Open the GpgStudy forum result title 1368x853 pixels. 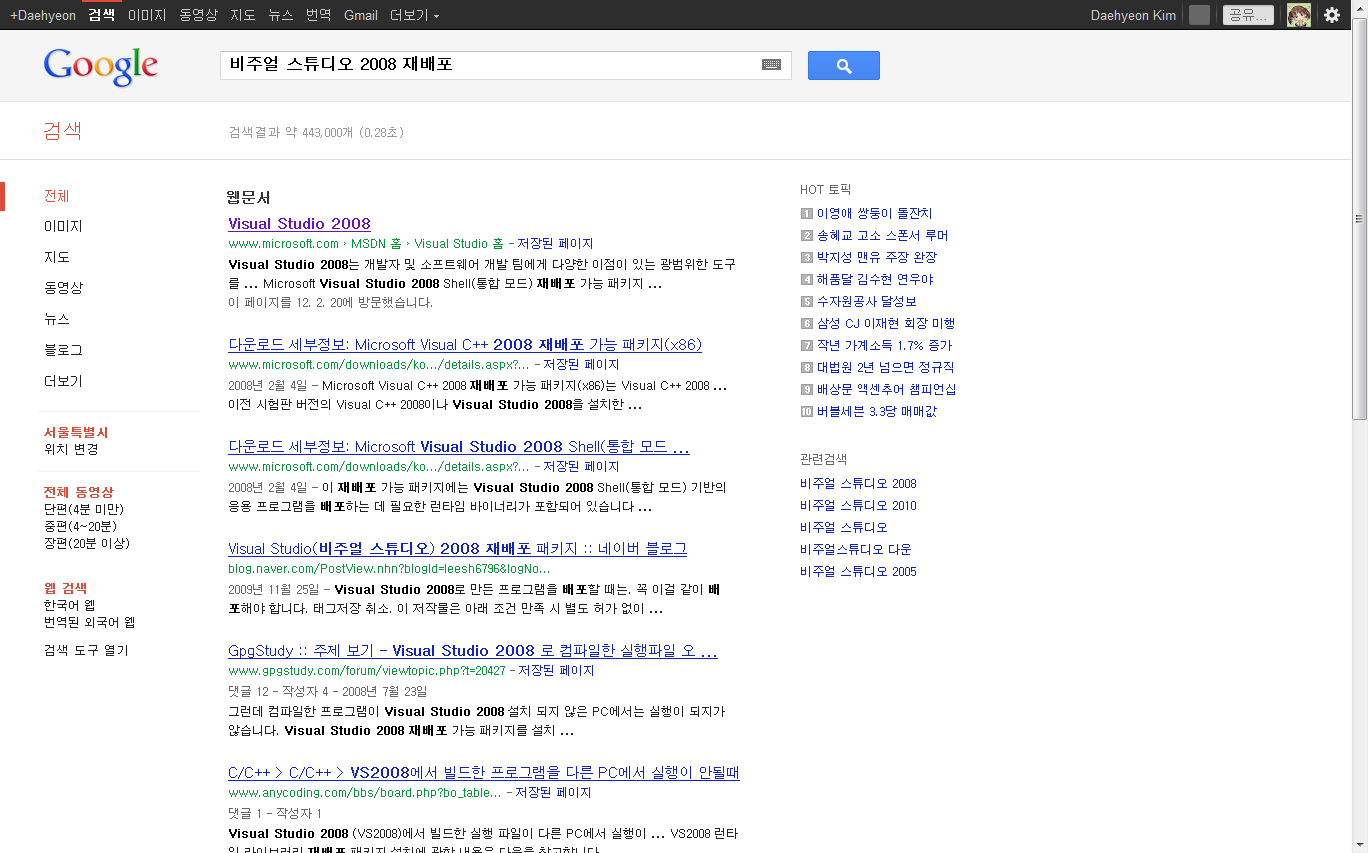[x=472, y=651]
